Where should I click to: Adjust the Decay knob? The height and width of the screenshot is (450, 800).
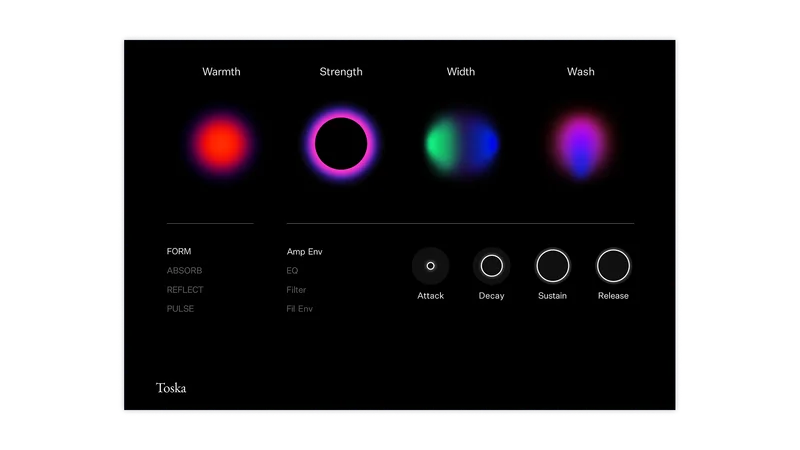(x=491, y=266)
